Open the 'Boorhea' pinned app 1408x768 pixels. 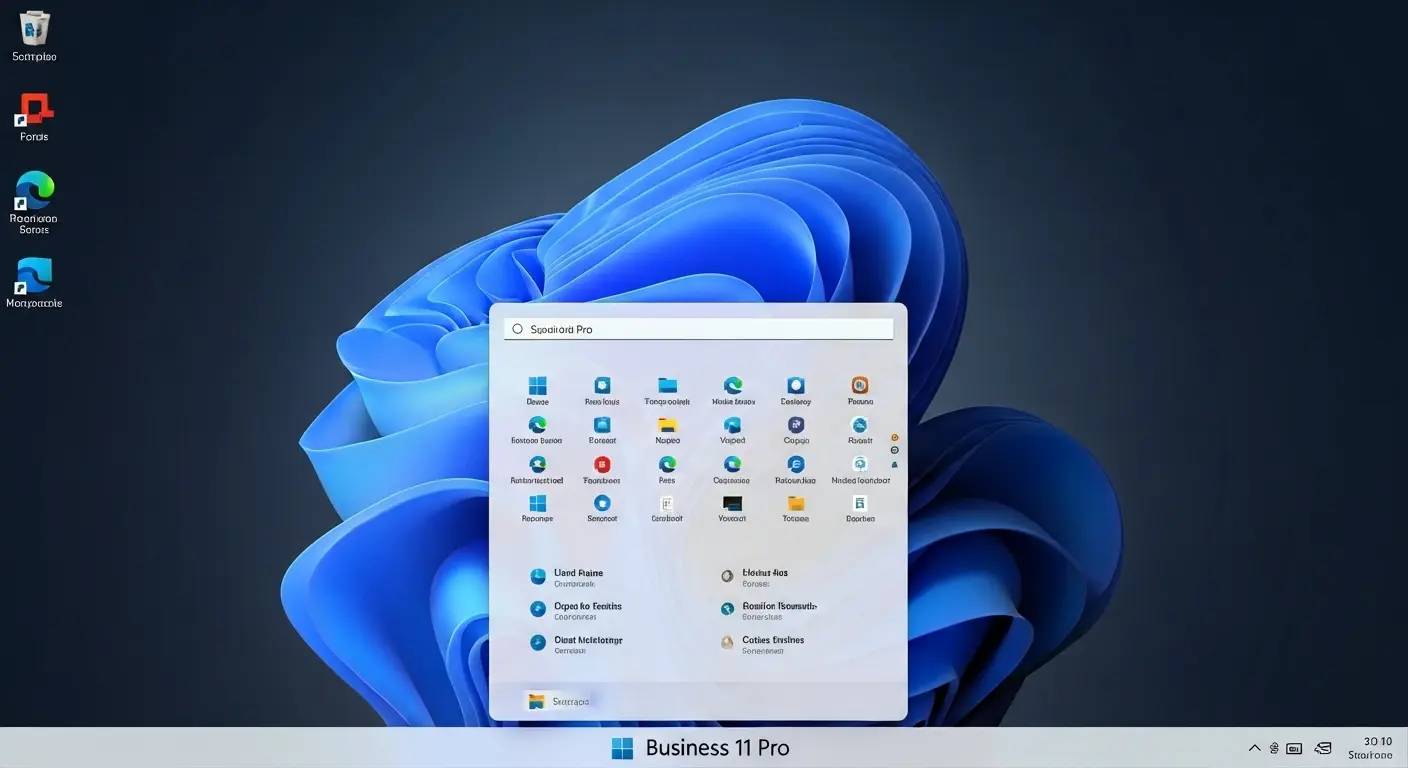point(860,510)
